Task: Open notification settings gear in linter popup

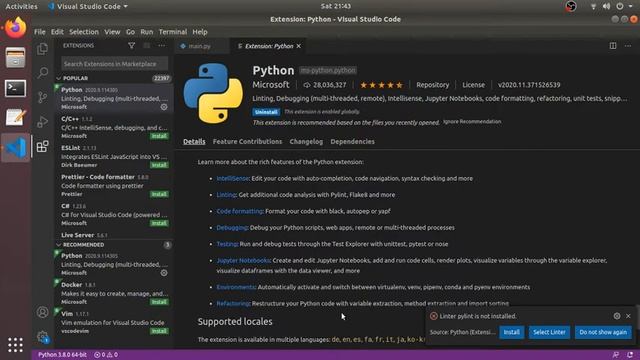Action: pyautogui.click(x=617, y=316)
